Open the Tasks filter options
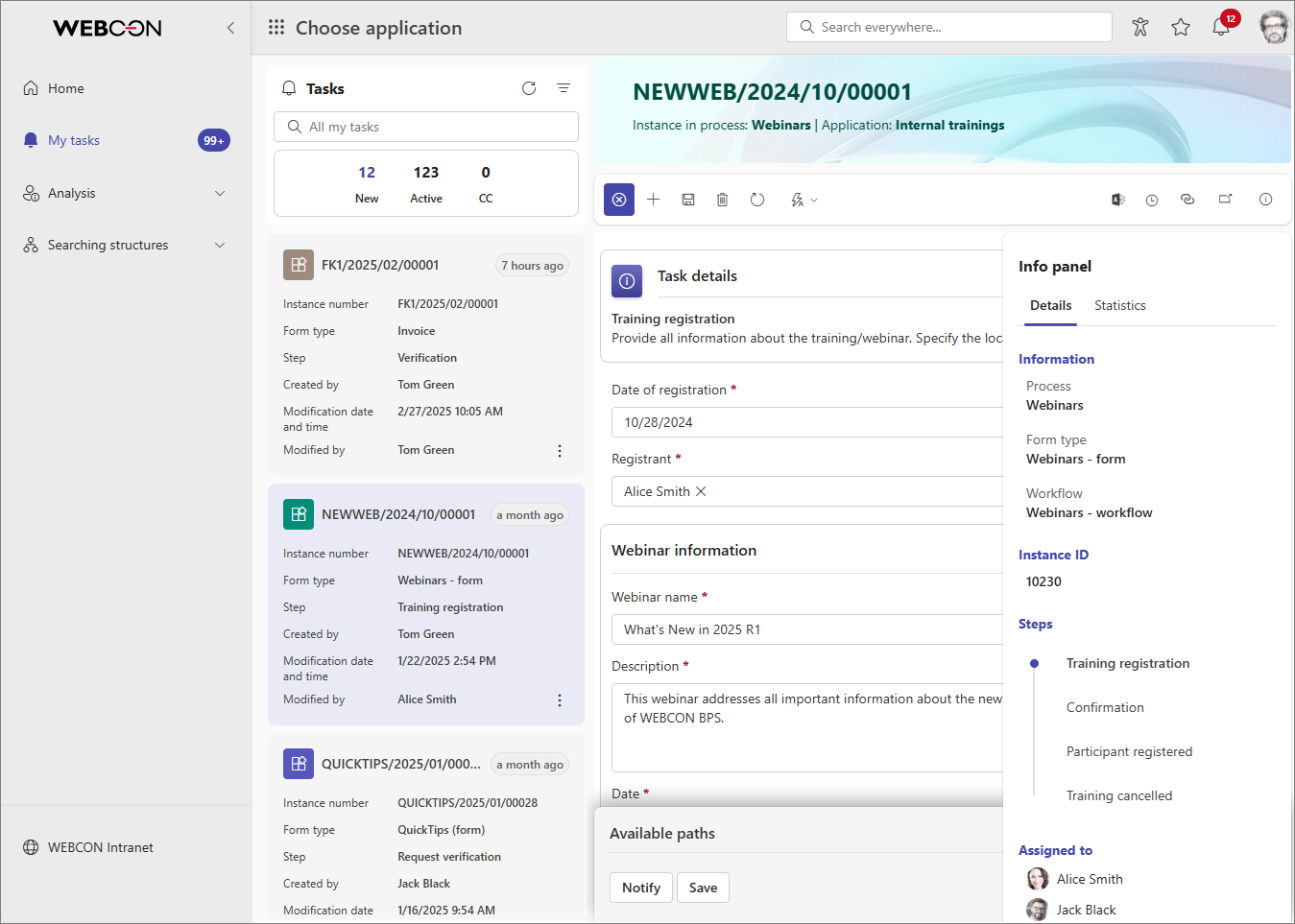 coord(564,88)
